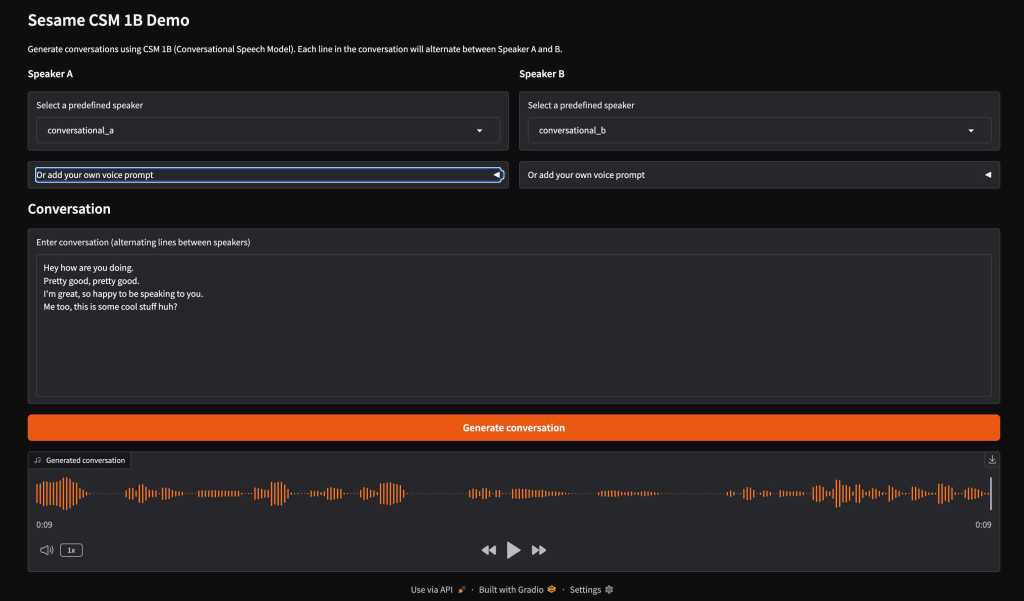Open the Use via API link
Viewport: 1024px width, 601px height.
(432, 589)
